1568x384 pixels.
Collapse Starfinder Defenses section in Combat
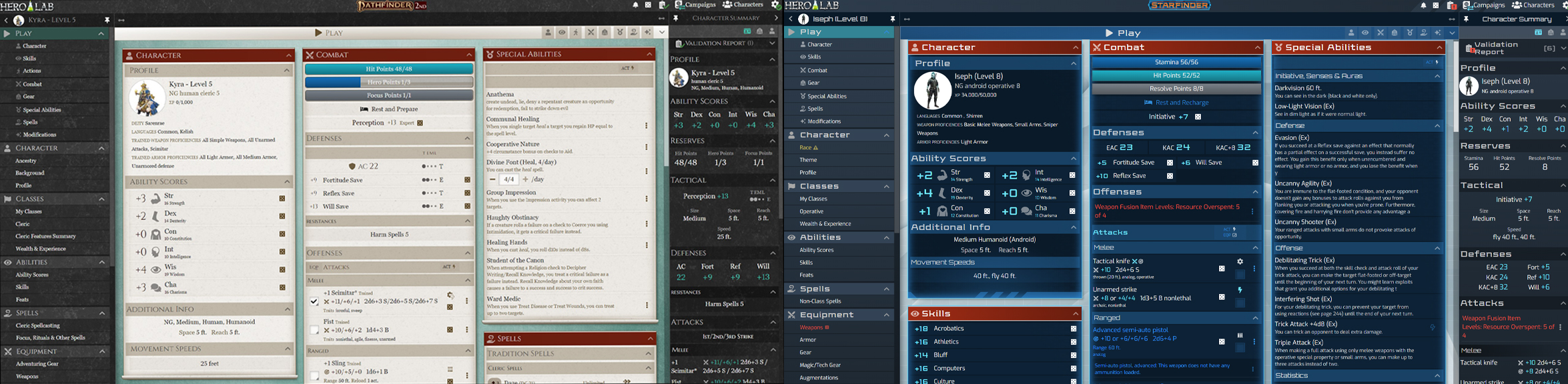[1255, 133]
